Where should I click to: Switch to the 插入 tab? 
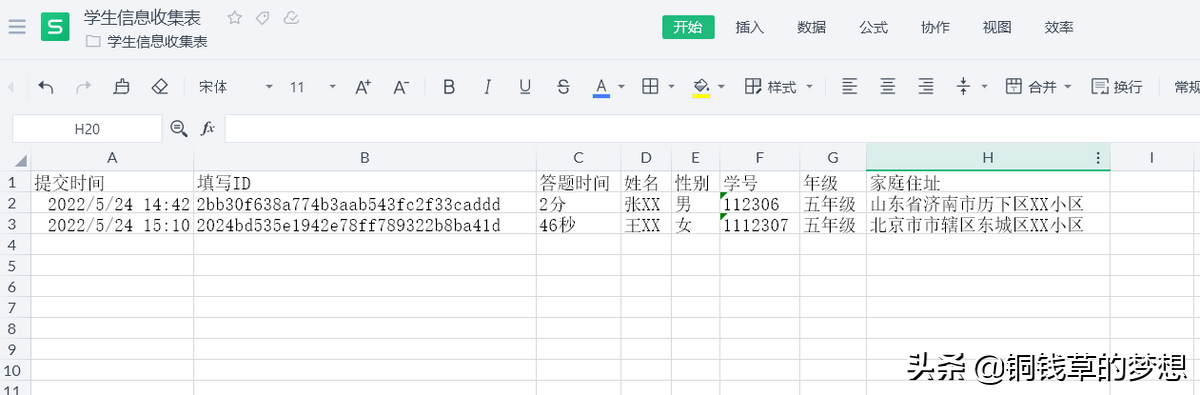(750, 27)
